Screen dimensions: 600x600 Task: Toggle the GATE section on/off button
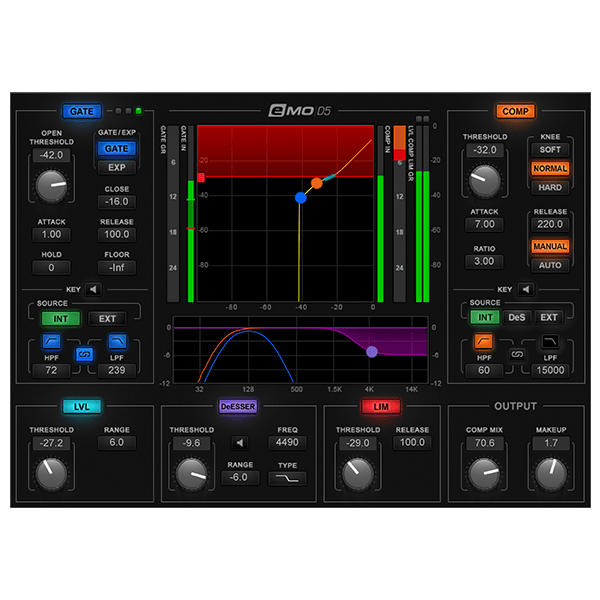[x=82, y=111]
